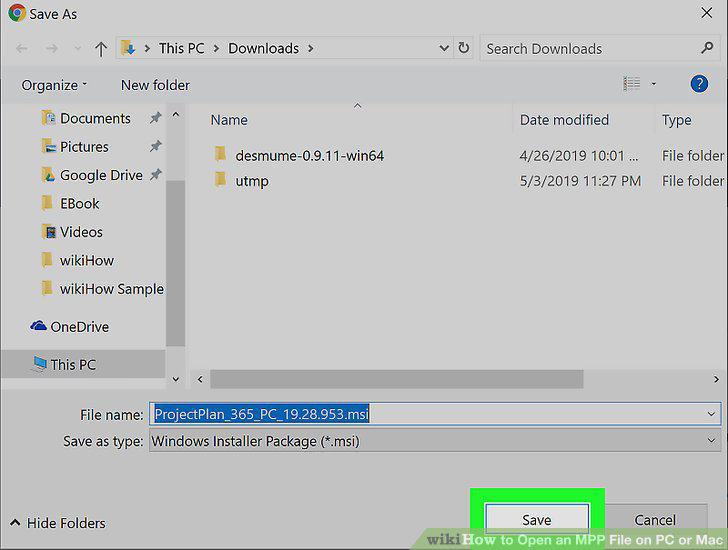Go up one folder level
The image size is (728, 550).
[101, 48]
